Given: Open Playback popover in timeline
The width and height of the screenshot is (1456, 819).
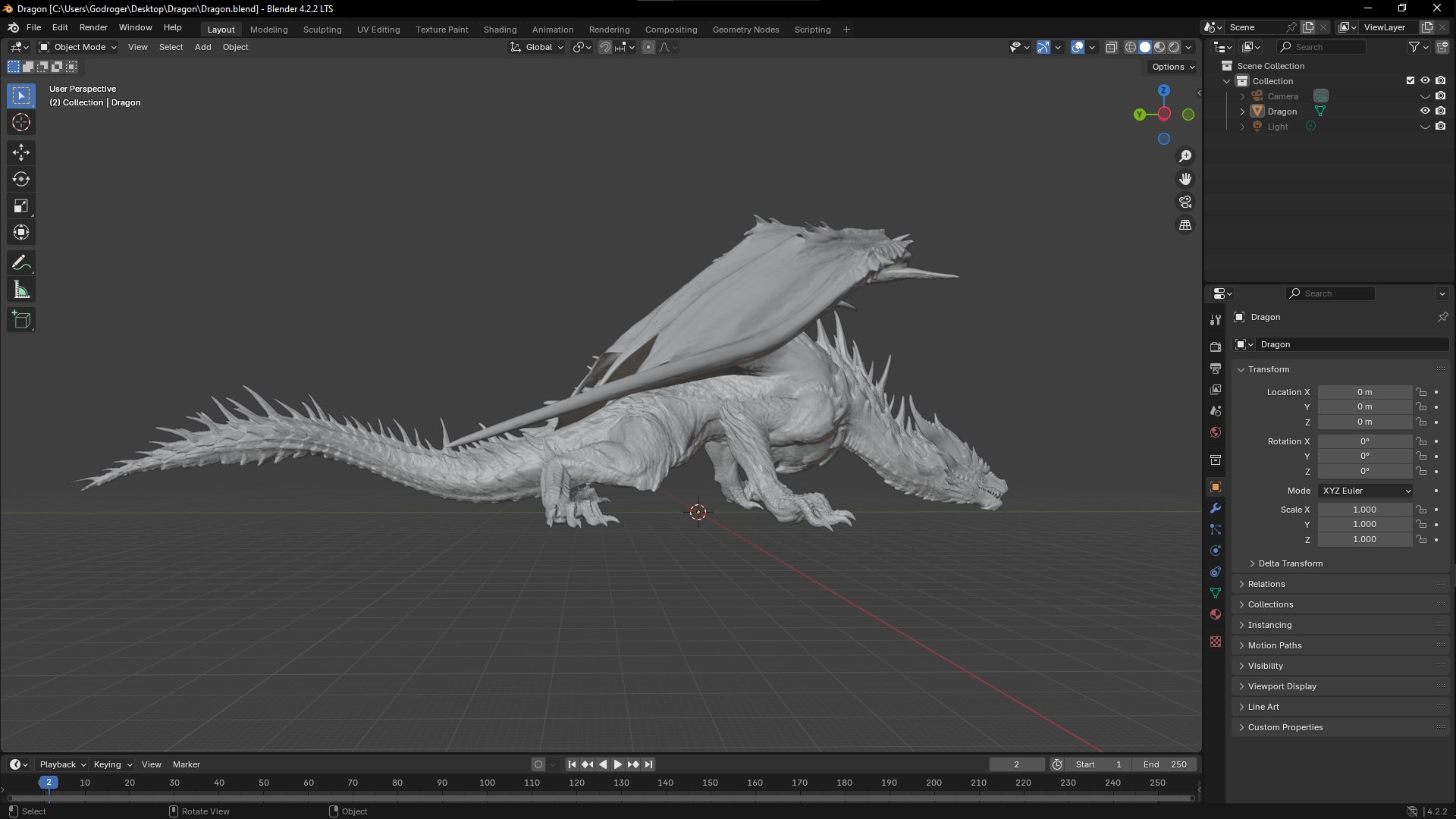Looking at the screenshot, I should coord(62,764).
